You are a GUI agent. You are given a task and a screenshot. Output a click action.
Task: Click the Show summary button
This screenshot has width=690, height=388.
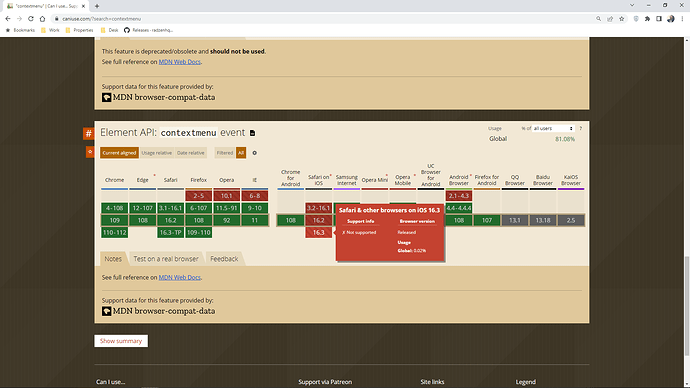(121, 341)
